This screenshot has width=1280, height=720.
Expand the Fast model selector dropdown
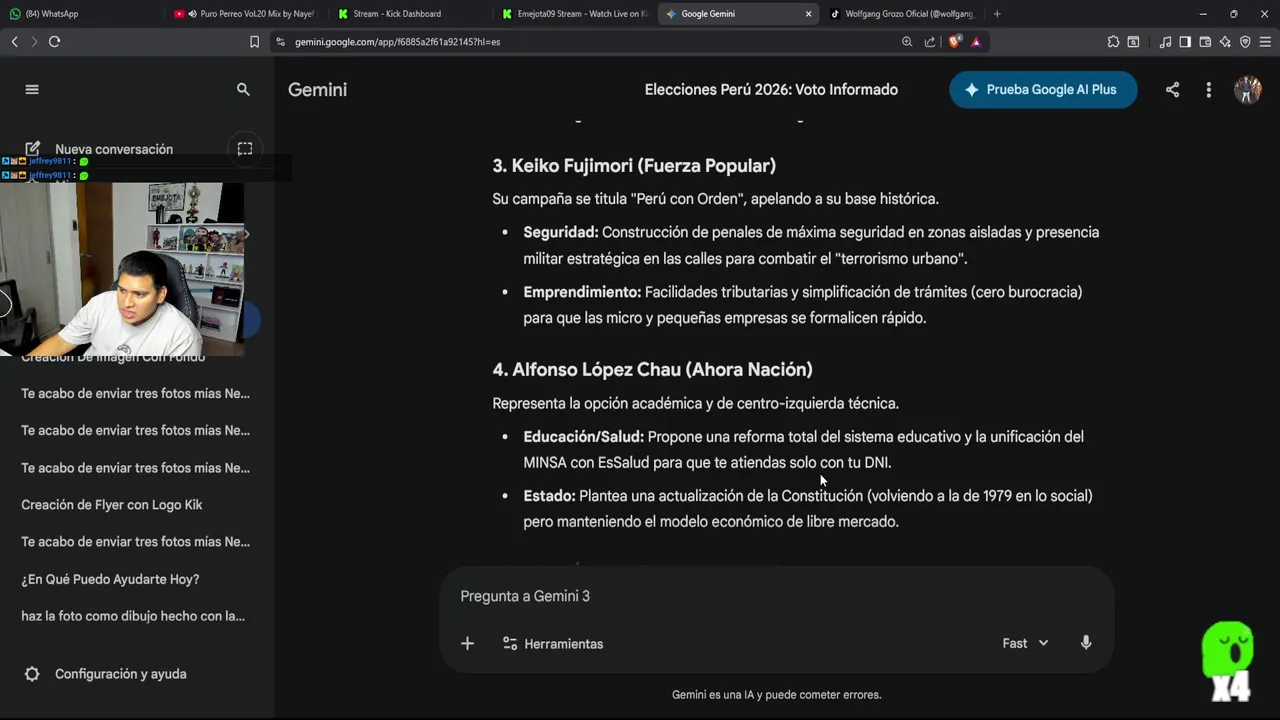[1025, 643]
